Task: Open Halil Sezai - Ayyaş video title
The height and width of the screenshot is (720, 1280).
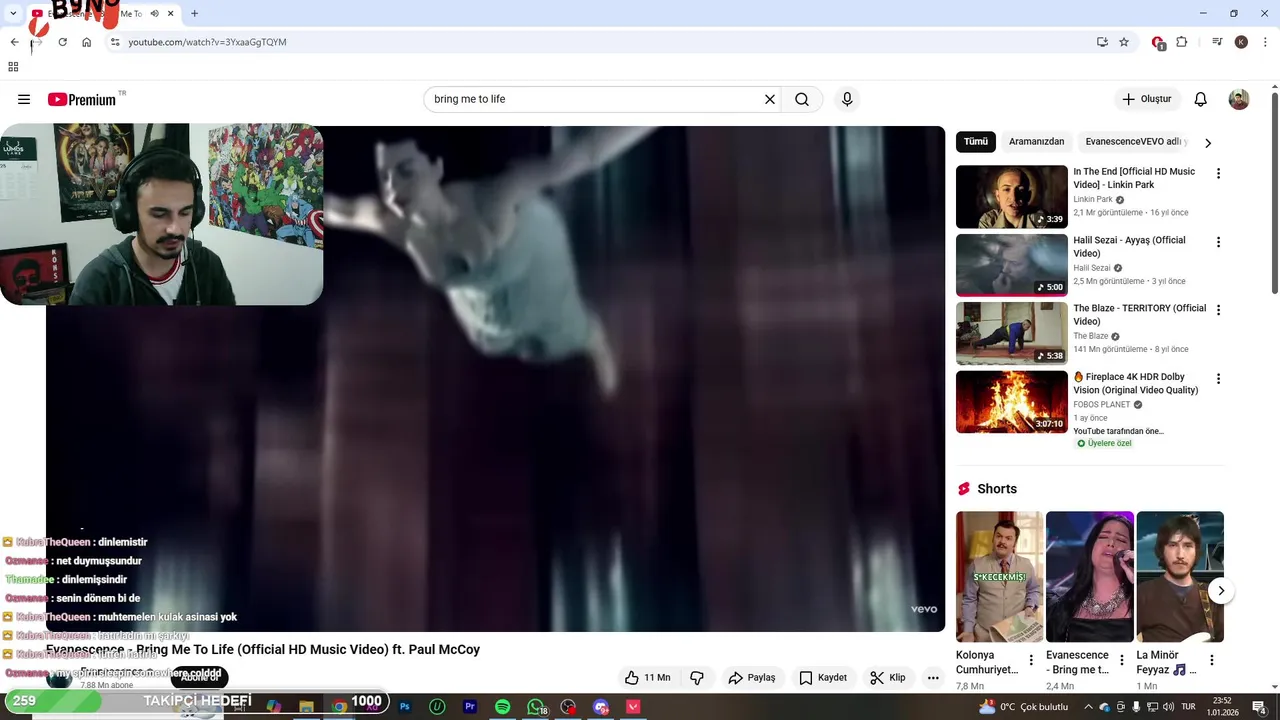Action: click(x=1129, y=247)
